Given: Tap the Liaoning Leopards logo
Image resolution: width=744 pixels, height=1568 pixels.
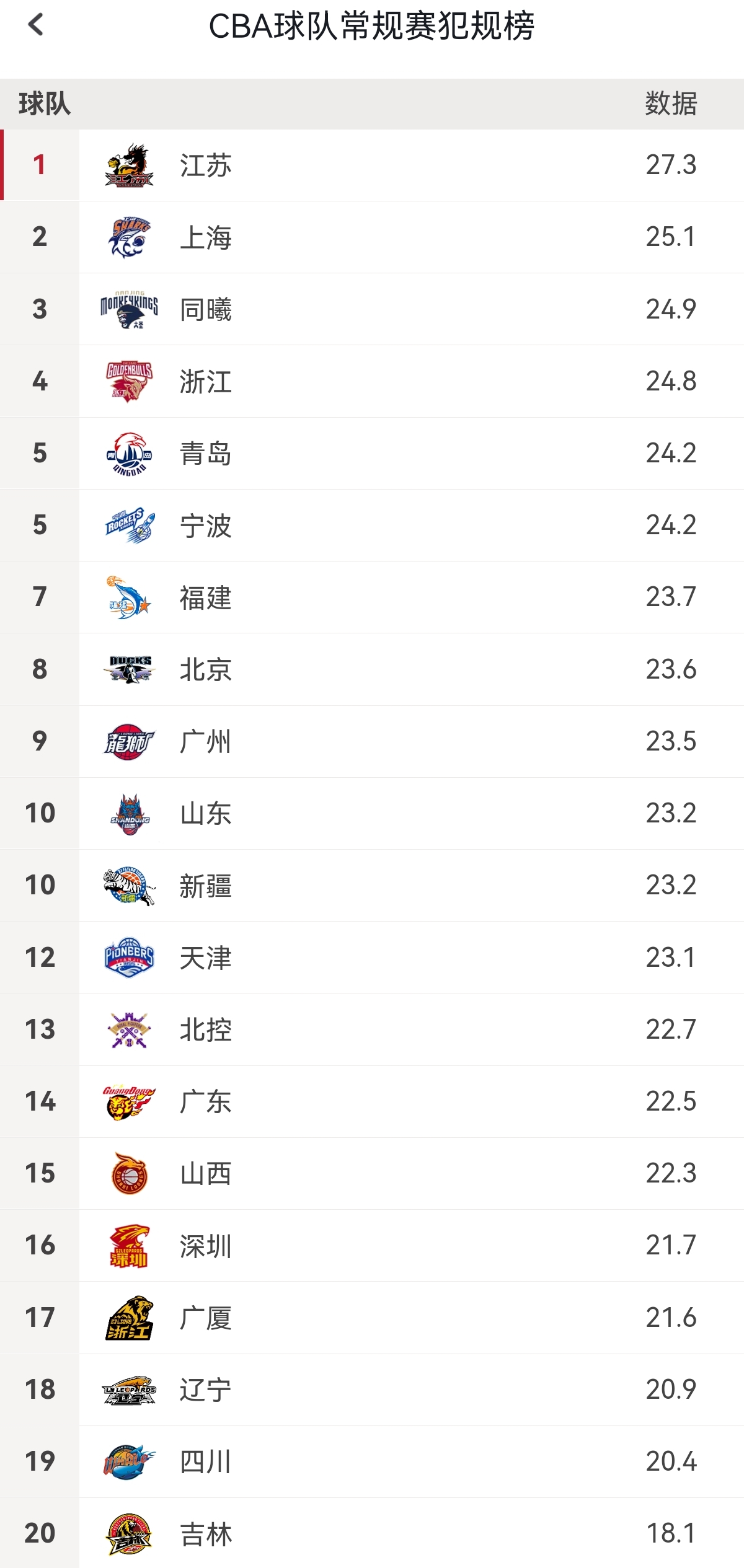Looking at the screenshot, I should 129,1390.
